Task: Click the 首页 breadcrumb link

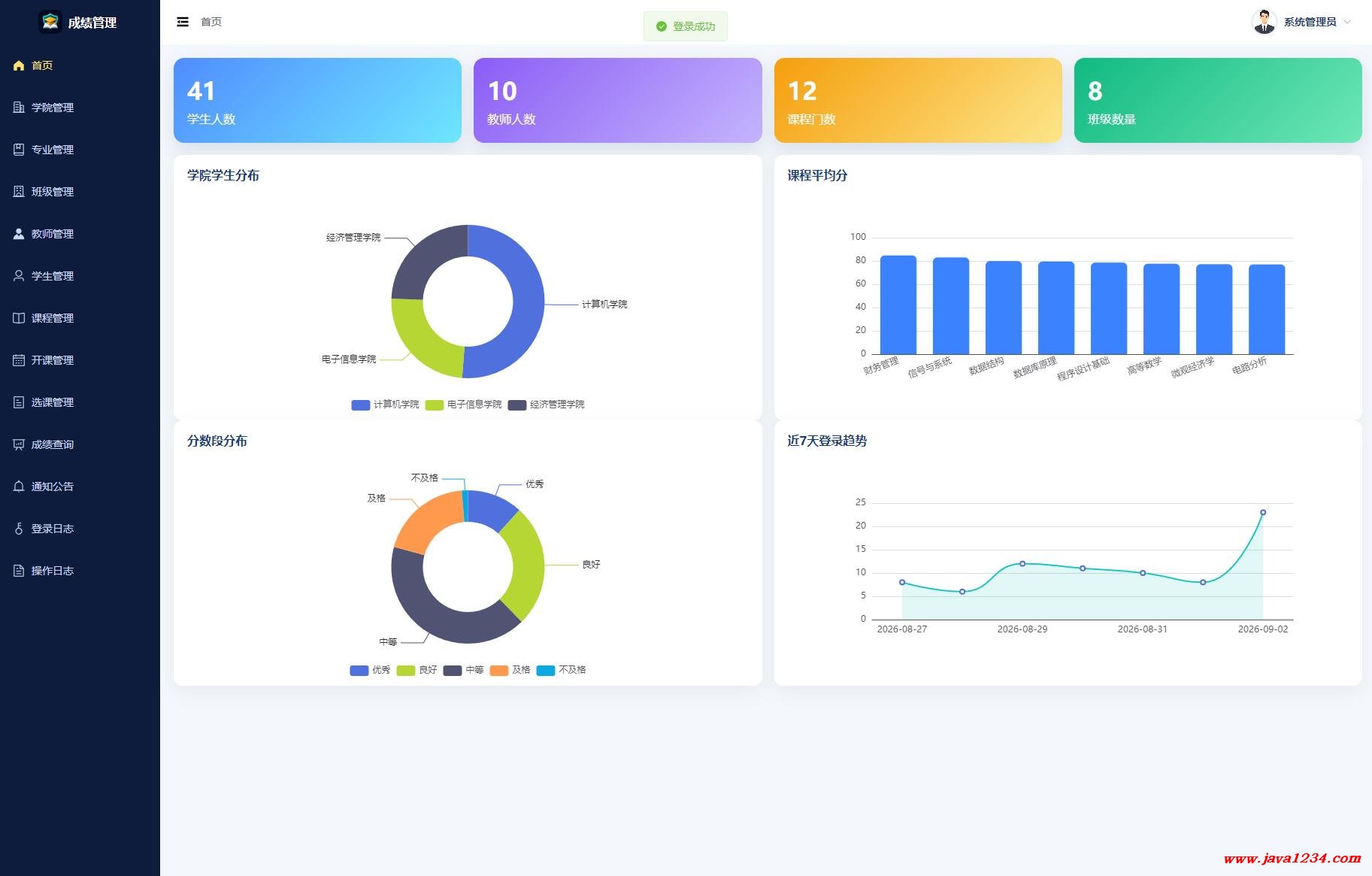Action: (x=211, y=22)
